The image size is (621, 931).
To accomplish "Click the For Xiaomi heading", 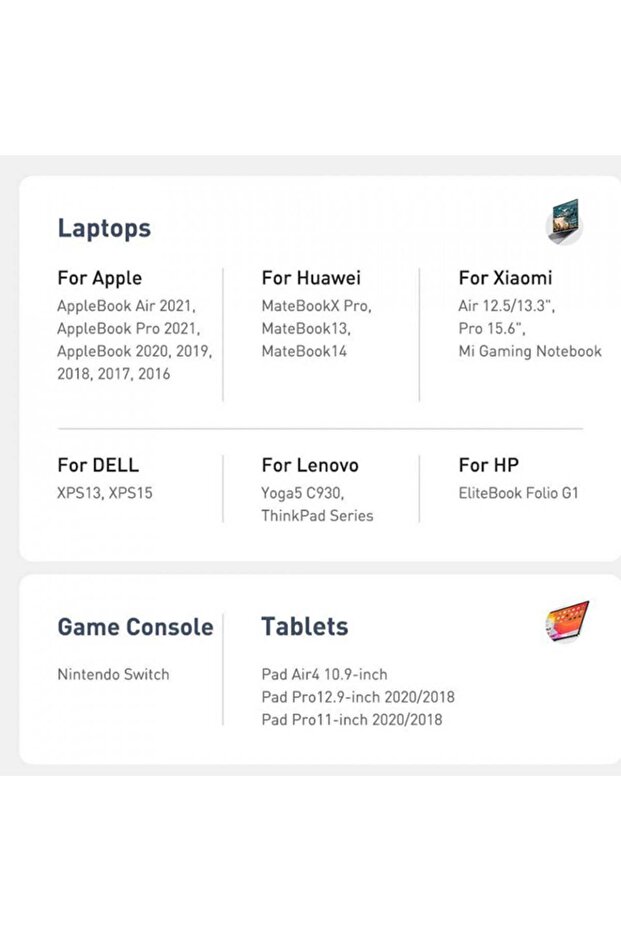I will (505, 278).
